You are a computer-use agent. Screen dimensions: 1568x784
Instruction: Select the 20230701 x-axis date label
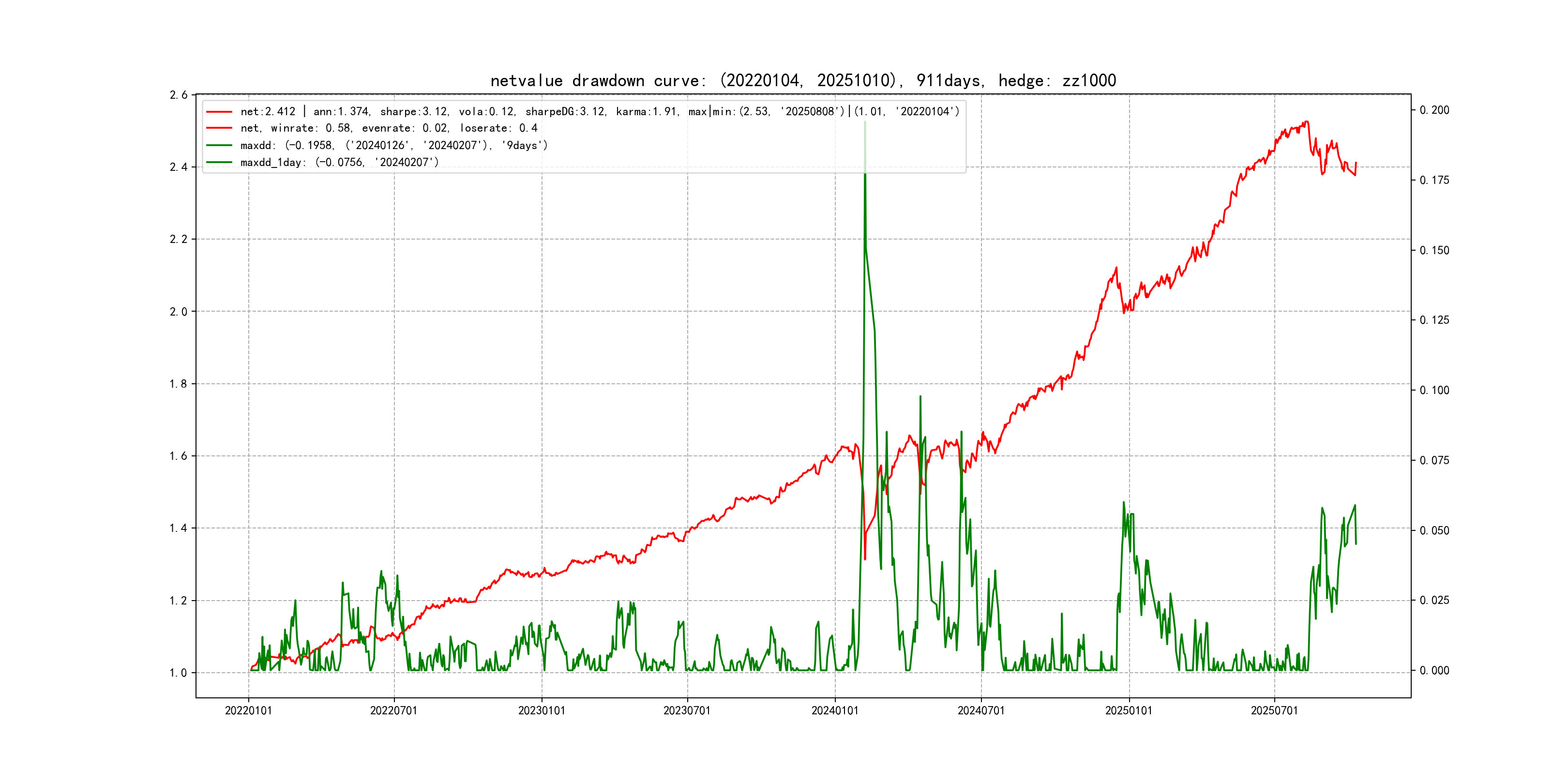click(687, 710)
